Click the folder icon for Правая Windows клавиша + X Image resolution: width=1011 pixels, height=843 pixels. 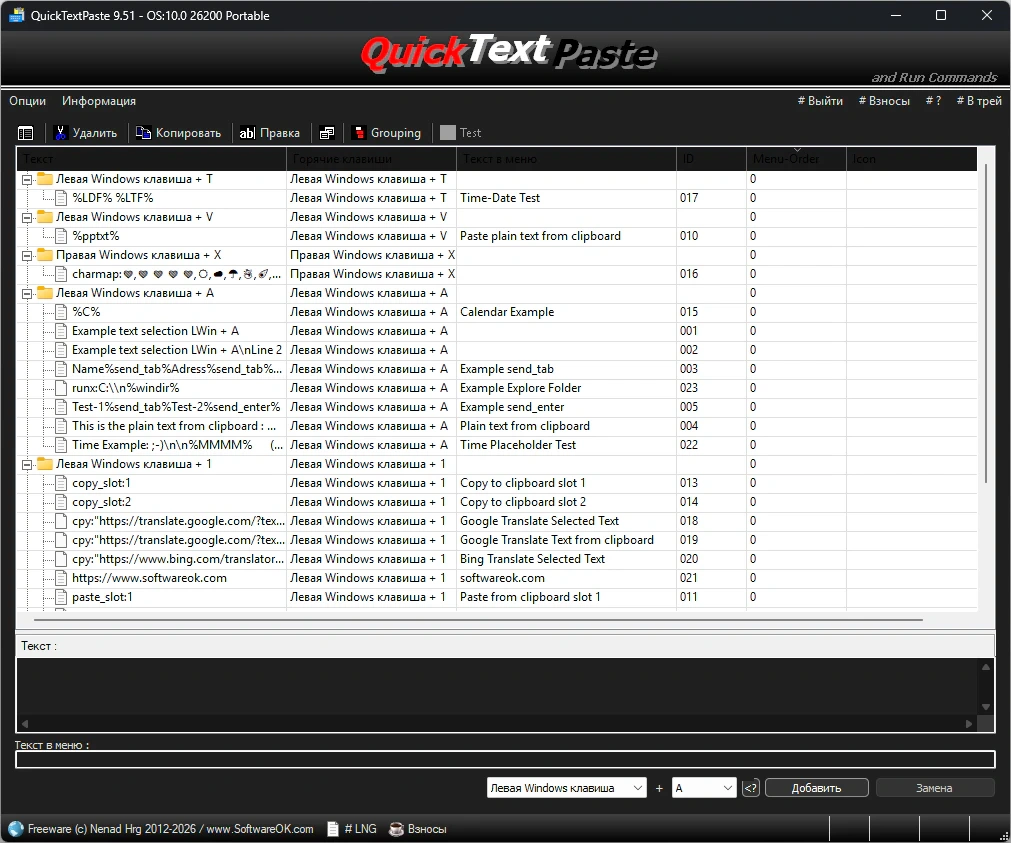click(x=44, y=255)
